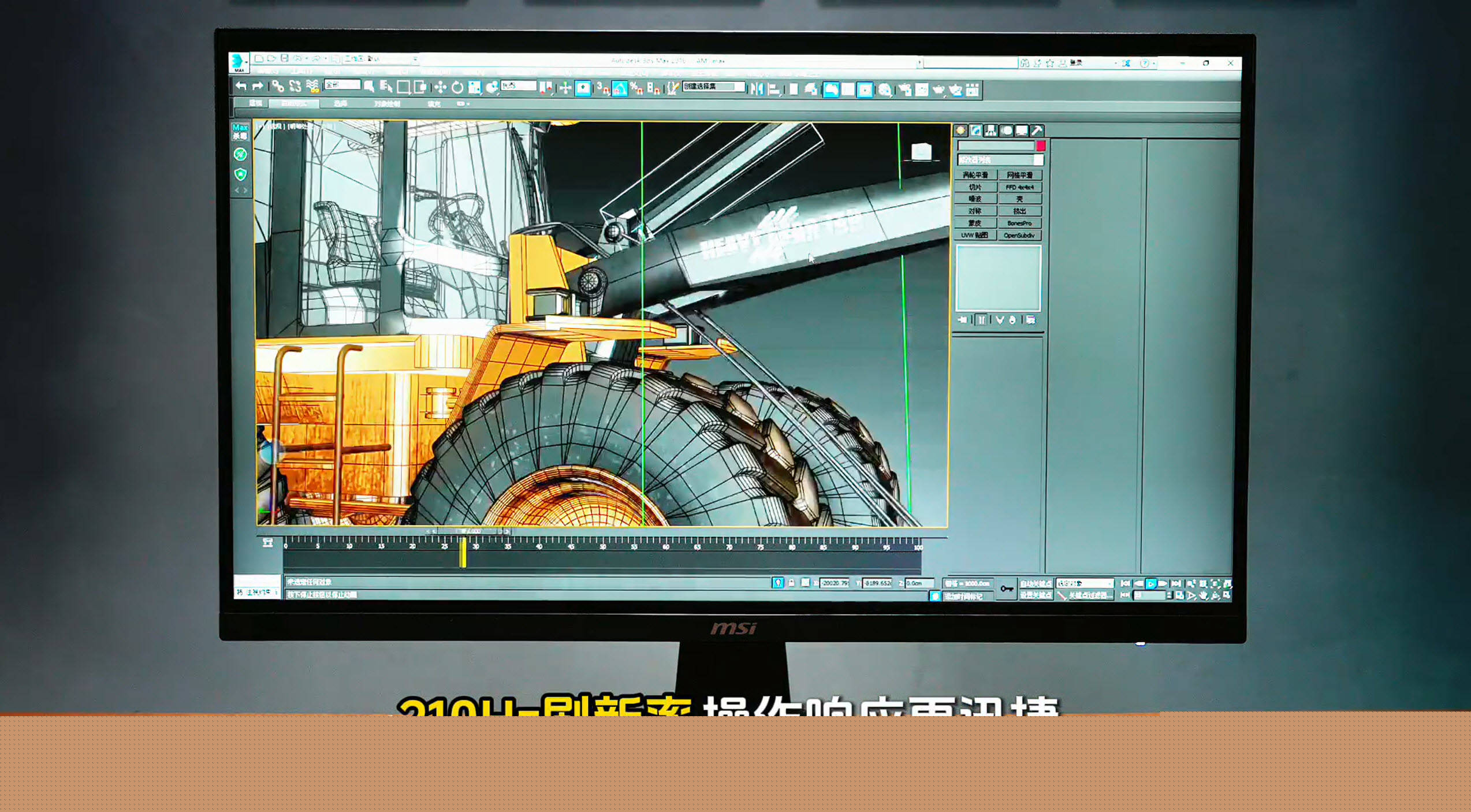
Task: Activate the Select and Rotate tool
Action: [457, 88]
